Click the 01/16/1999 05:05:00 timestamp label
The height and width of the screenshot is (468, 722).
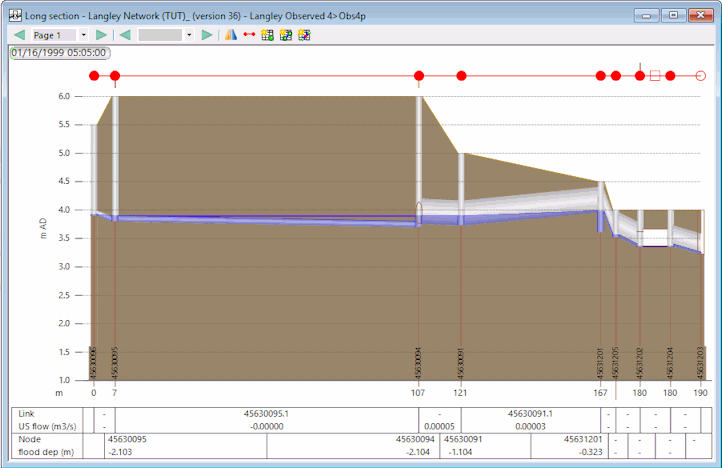click(59, 53)
